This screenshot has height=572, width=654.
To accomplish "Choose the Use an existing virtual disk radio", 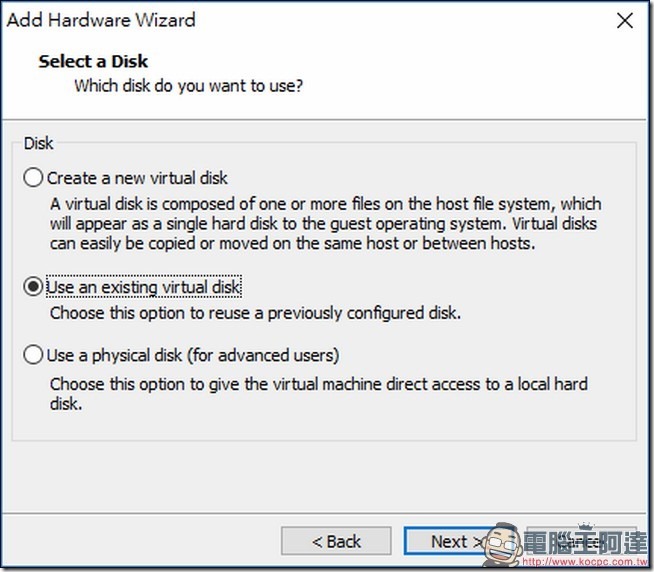I will tap(33, 287).
